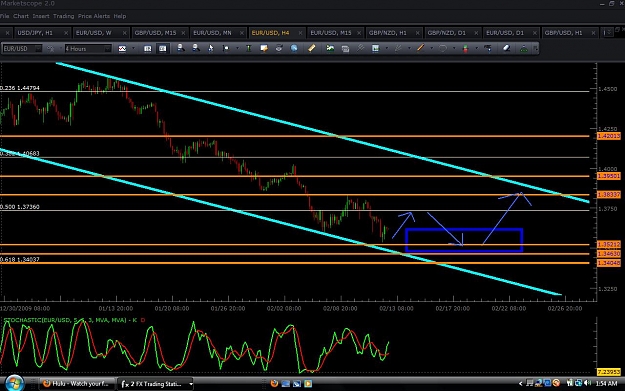Viewport: 625px width, 391px height.
Task: Expand ellipse tool dropdown arrow
Action: (454, 48)
